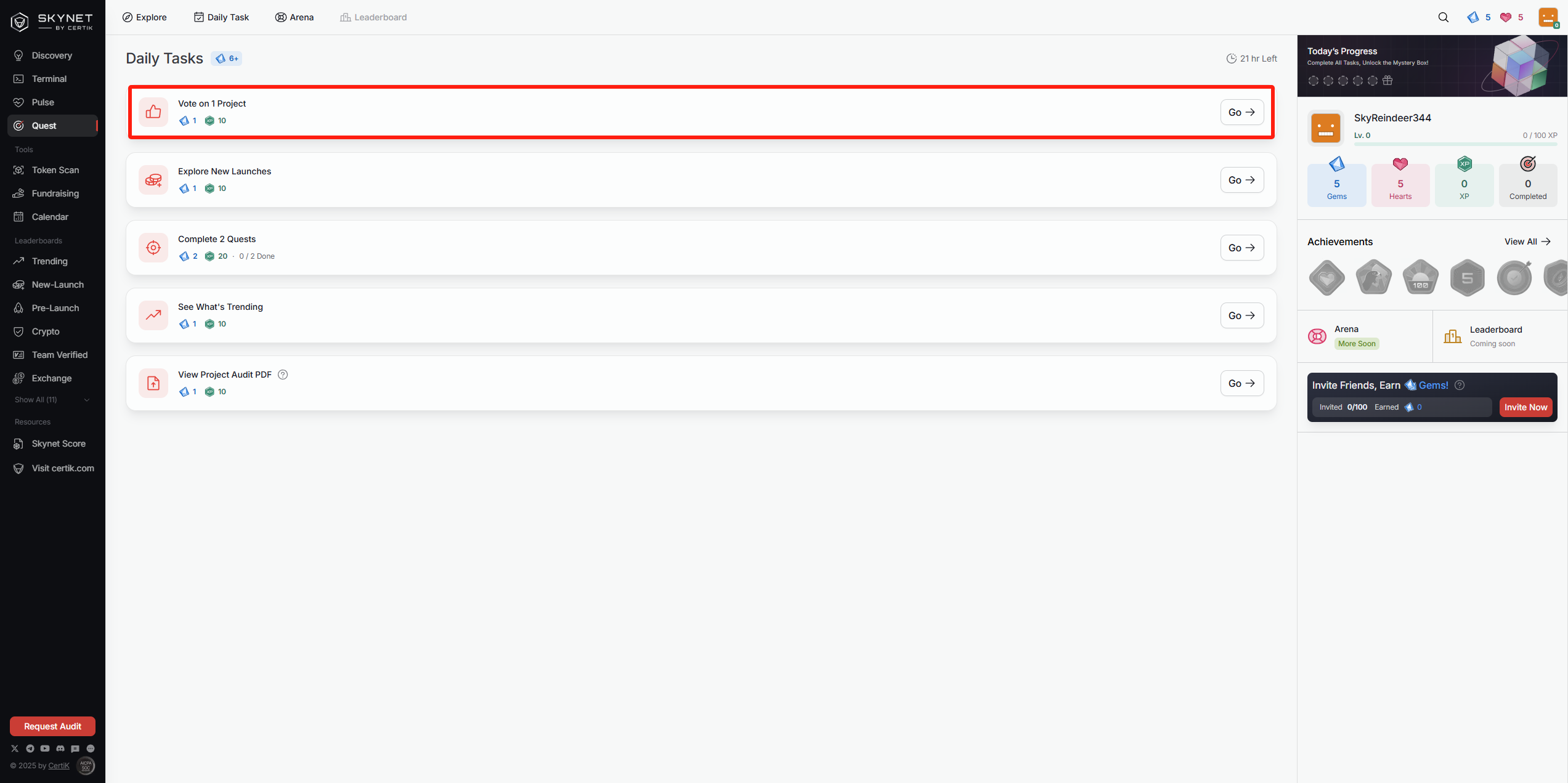Open the Telegram icon in footer
The width and height of the screenshot is (1568, 783).
(x=30, y=749)
